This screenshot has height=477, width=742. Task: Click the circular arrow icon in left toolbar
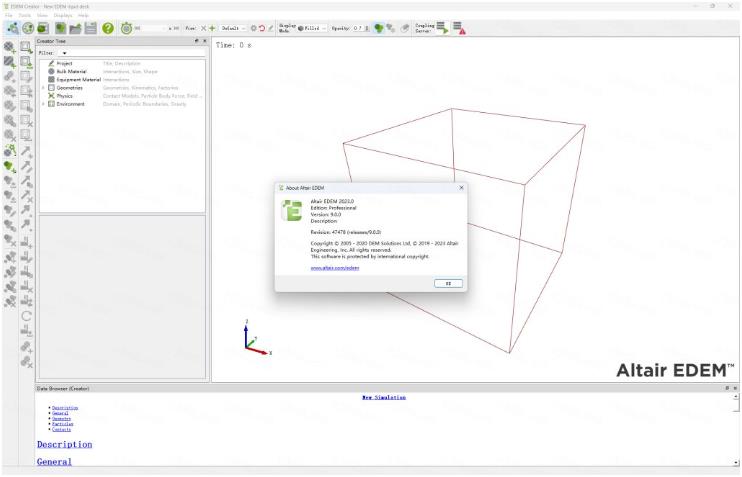pyautogui.click(x=26, y=316)
